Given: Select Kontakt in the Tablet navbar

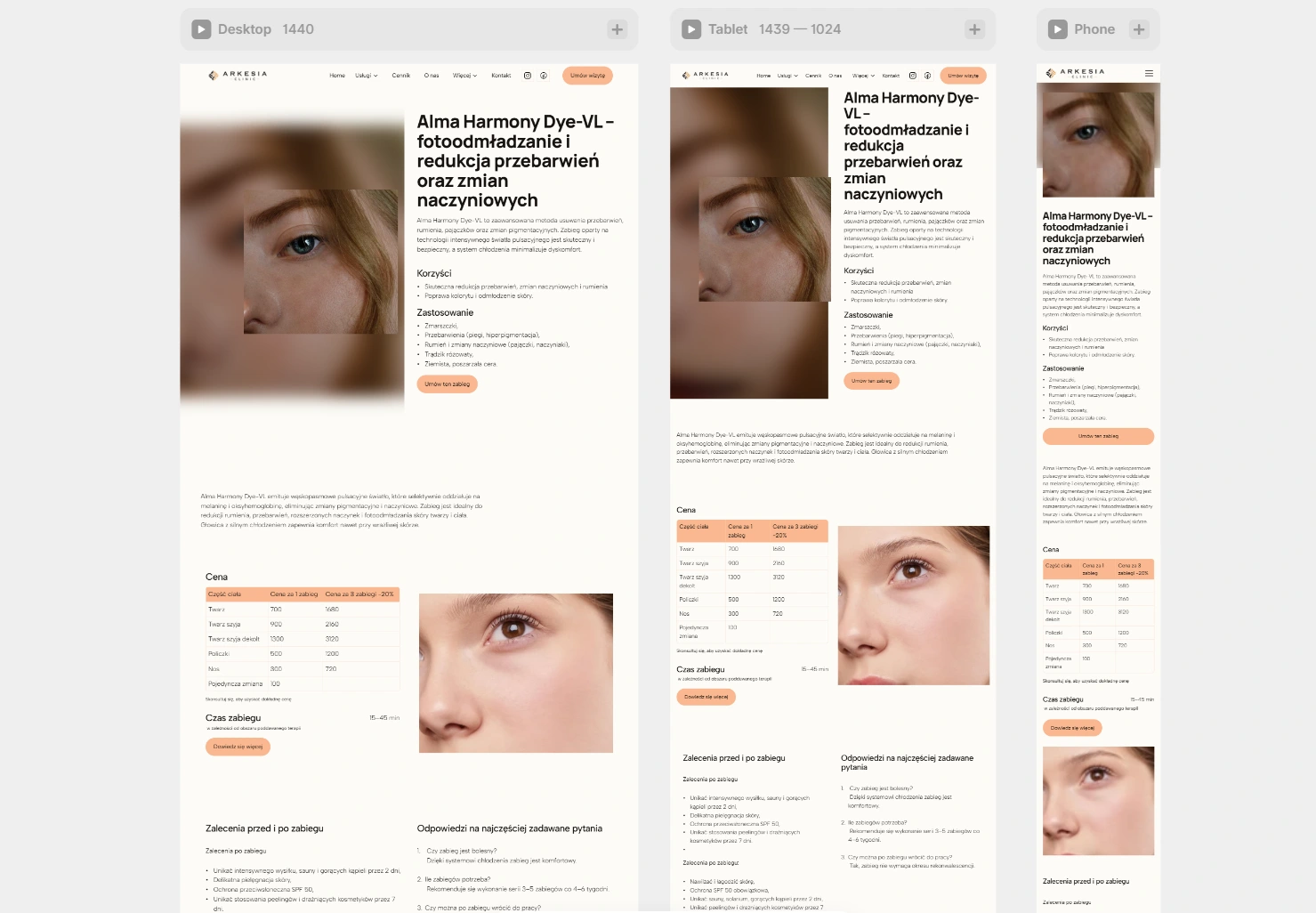Looking at the screenshot, I should pos(891,76).
